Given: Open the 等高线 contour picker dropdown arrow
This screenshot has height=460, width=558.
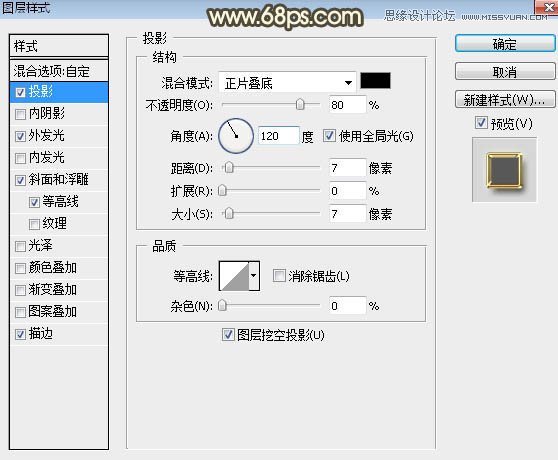Looking at the screenshot, I should tap(254, 276).
